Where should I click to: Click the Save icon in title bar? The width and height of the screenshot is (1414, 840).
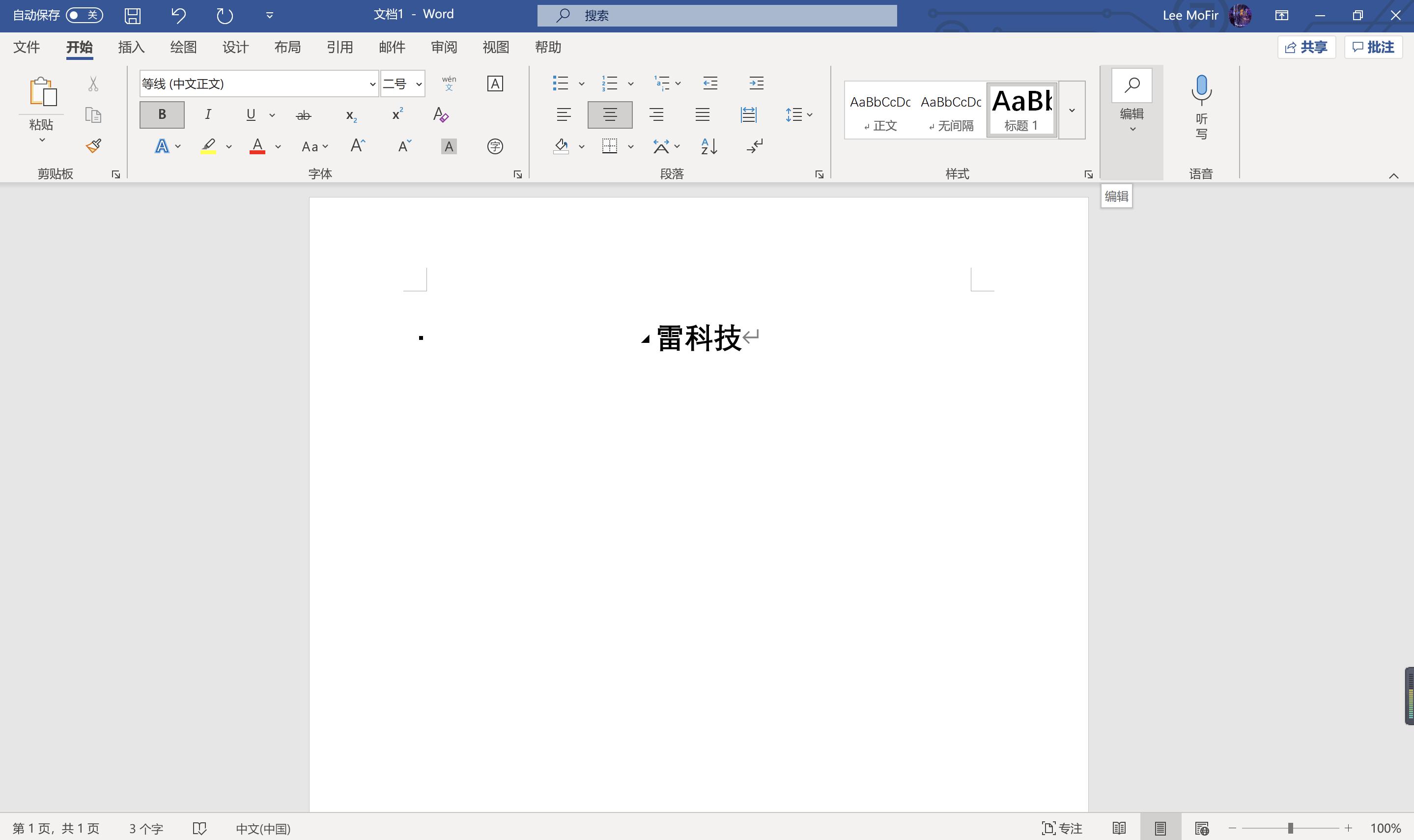pos(133,15)
